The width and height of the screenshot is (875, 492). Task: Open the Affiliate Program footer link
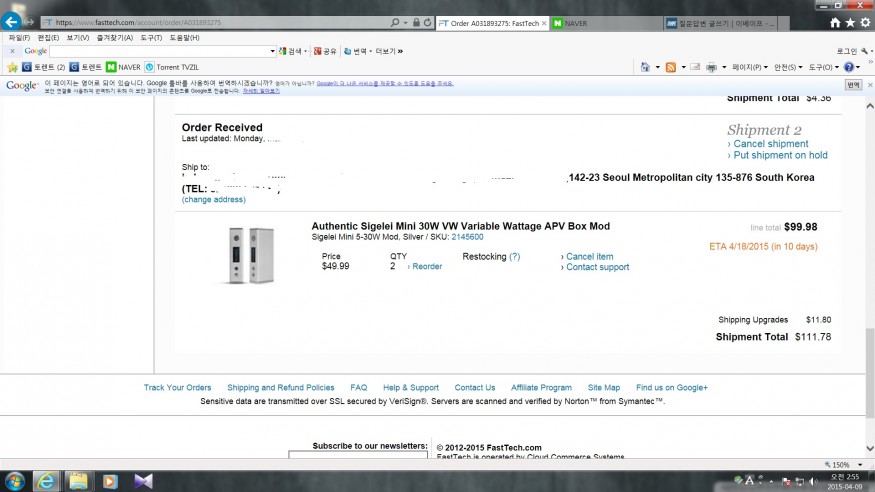pyautogui.click(x=541, y=388)
